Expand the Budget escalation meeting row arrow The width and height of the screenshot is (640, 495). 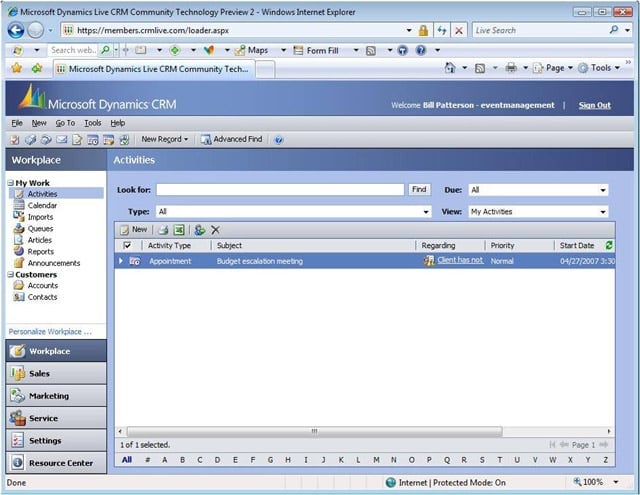pos(120,261)
